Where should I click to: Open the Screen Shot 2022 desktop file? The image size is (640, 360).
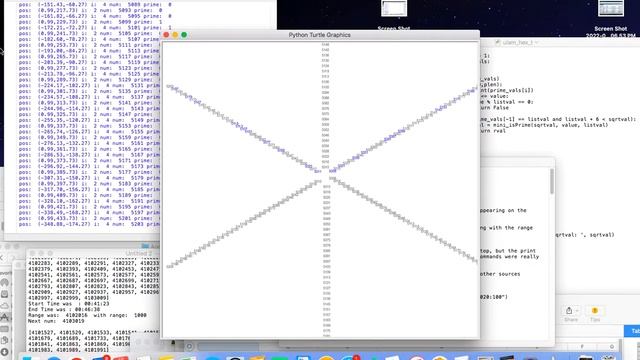click(611, 9)
